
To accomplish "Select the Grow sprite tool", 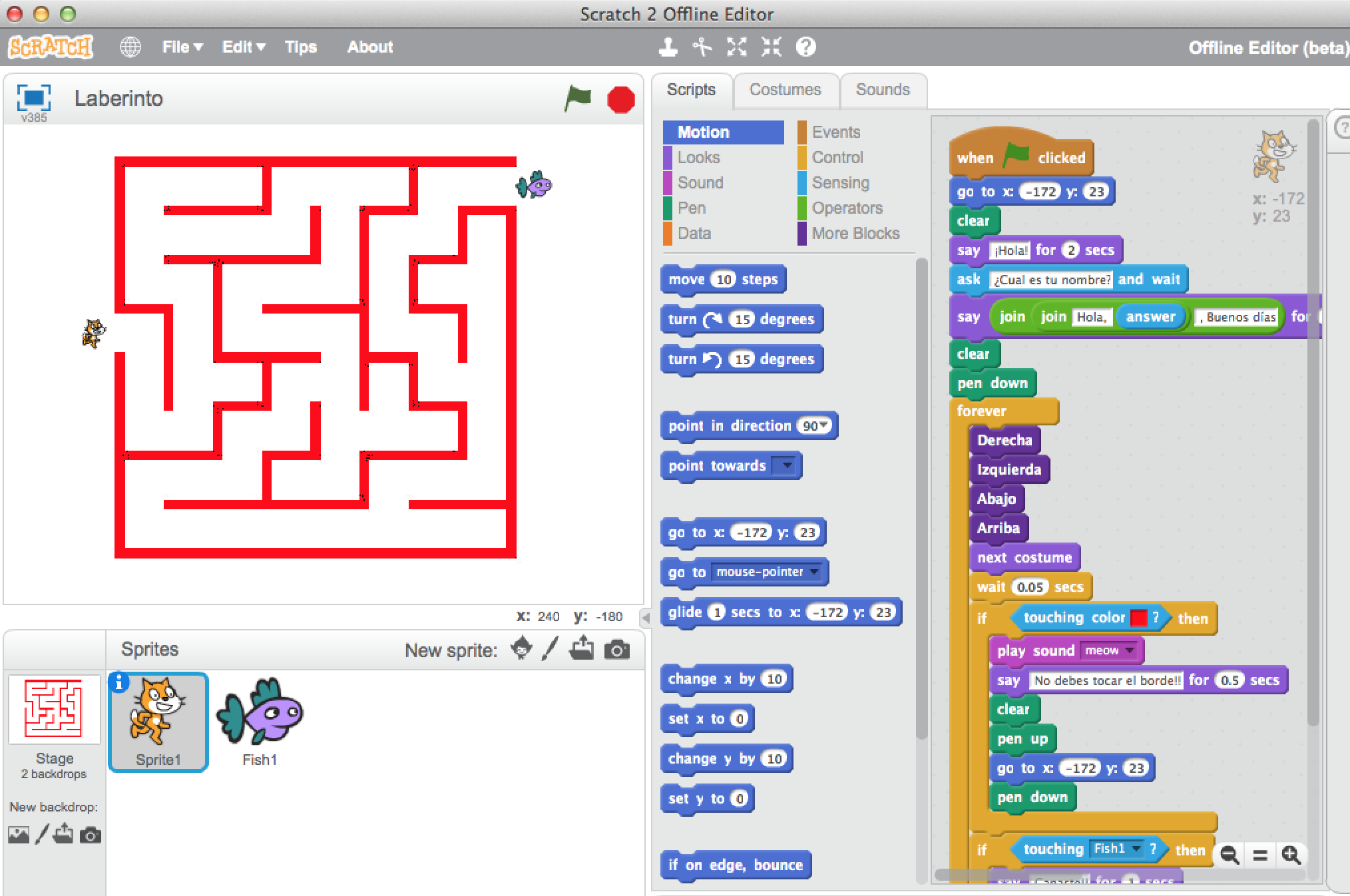I will click(737, 47).
